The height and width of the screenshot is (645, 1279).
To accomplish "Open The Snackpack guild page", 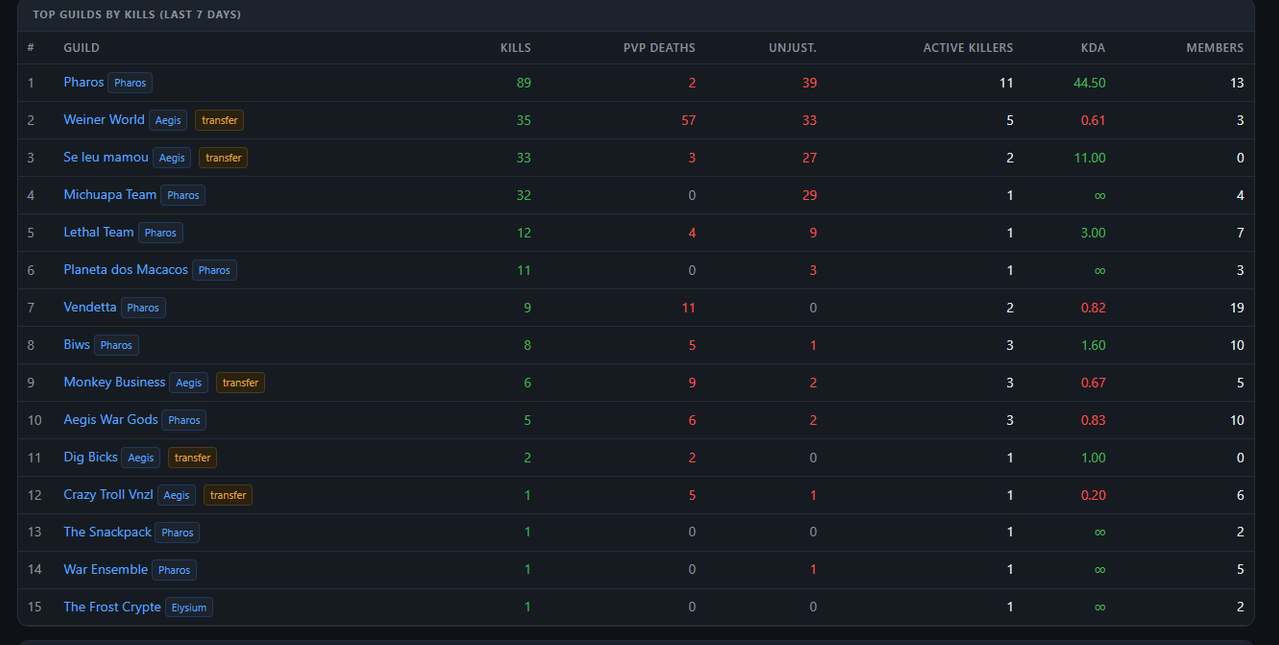I will tap(108, 532).
